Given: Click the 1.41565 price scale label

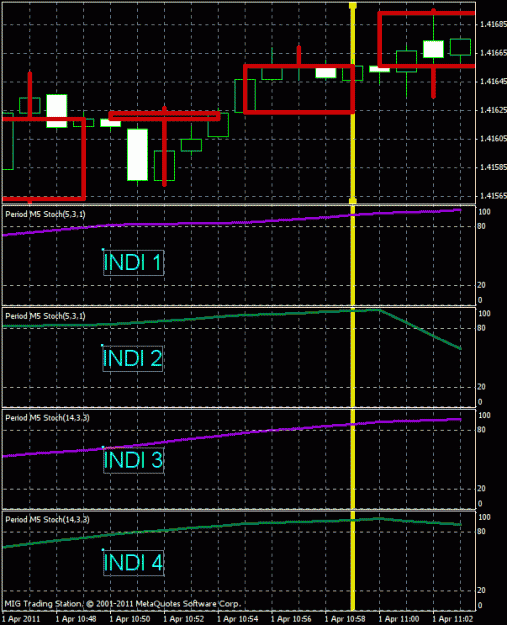Looking at the screenshot, I should [493, 195].
